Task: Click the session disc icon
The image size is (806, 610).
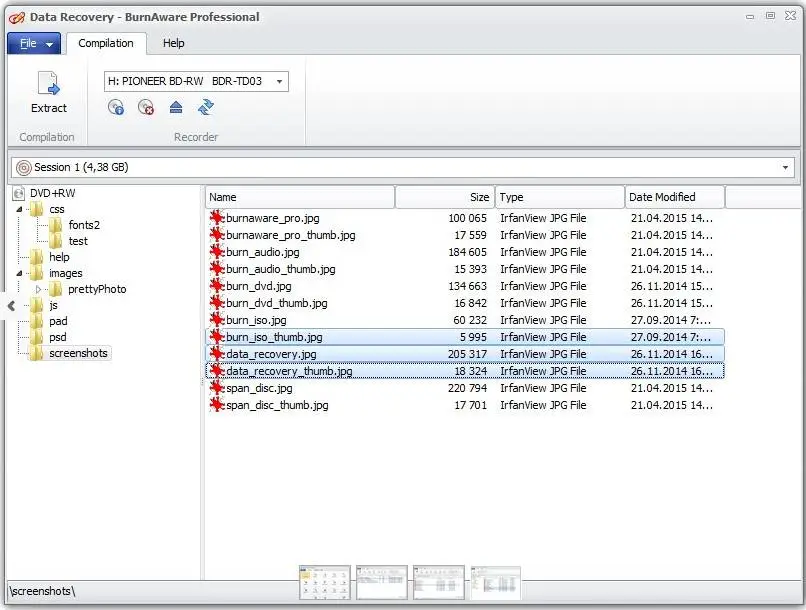Action: [x=24, y=168]
